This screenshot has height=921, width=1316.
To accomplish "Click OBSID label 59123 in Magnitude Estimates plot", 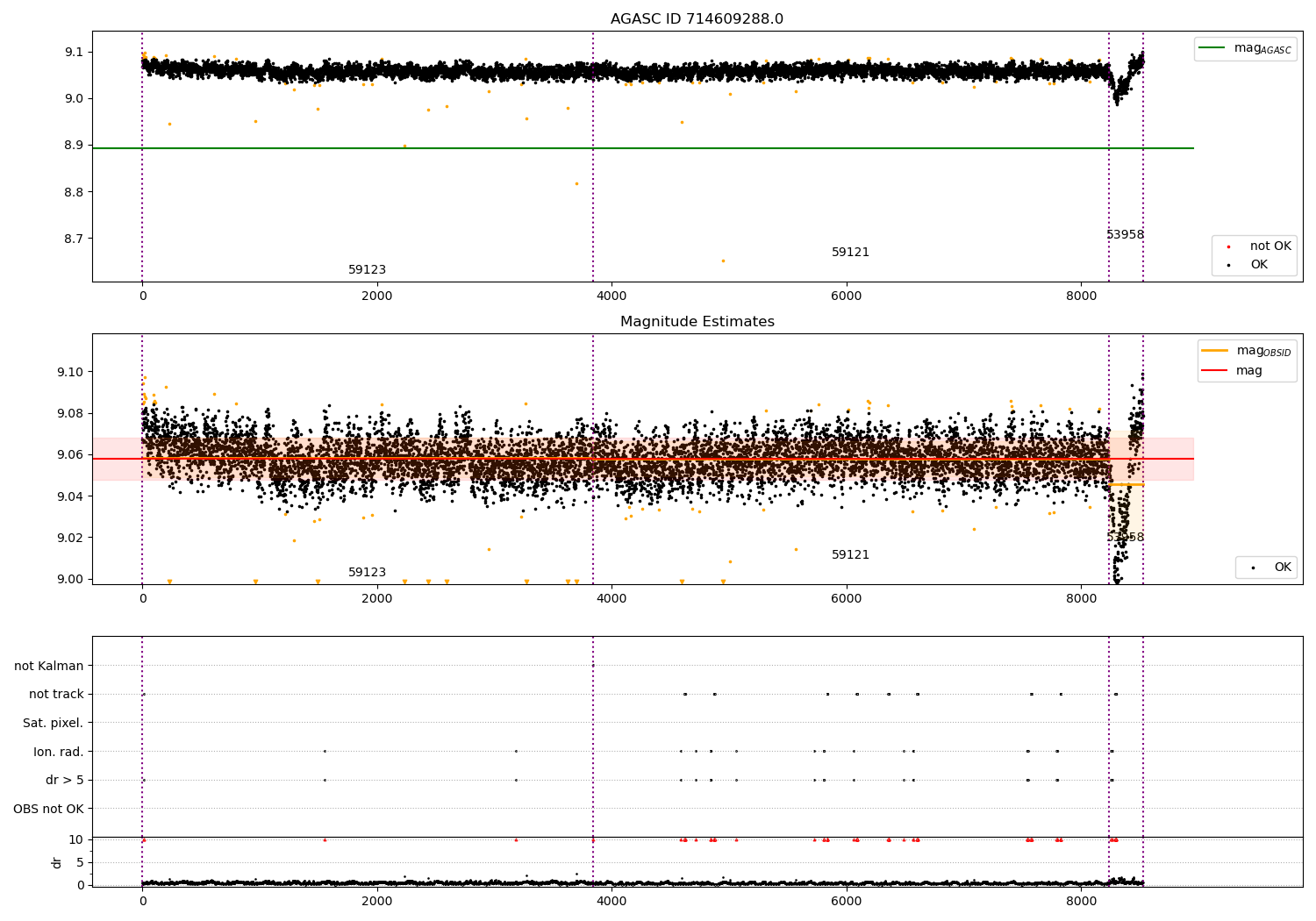I will (367, 573).
